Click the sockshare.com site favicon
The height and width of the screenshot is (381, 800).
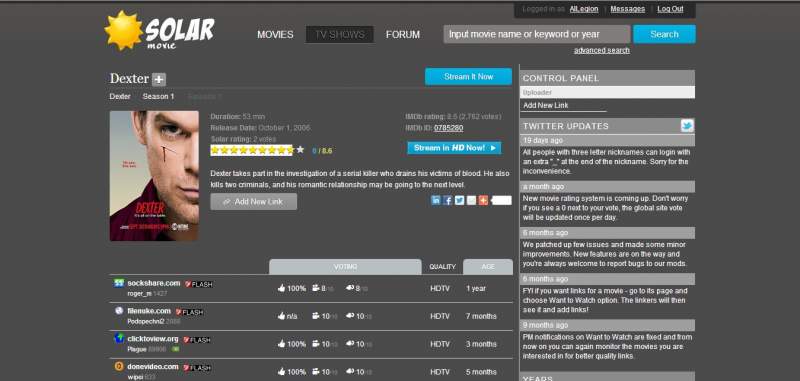119,283
